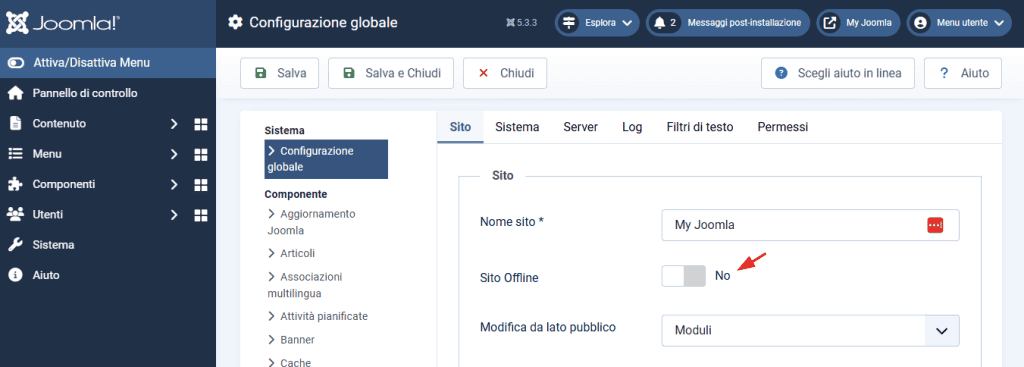Switch to the Filtri di testo tab

tap(700, 127)
